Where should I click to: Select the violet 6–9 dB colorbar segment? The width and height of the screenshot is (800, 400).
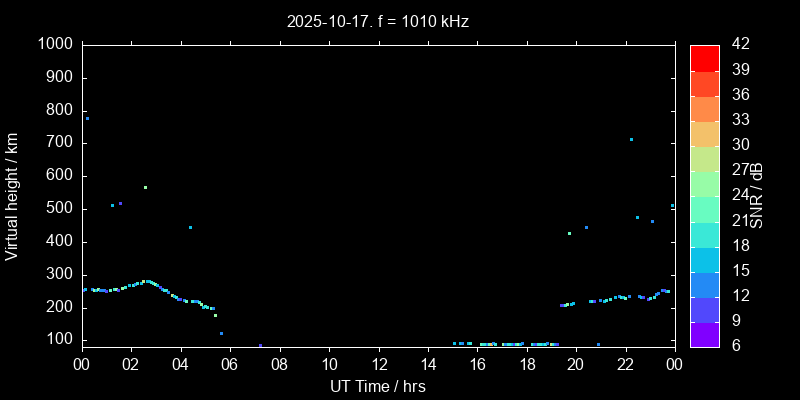[704, 335]
